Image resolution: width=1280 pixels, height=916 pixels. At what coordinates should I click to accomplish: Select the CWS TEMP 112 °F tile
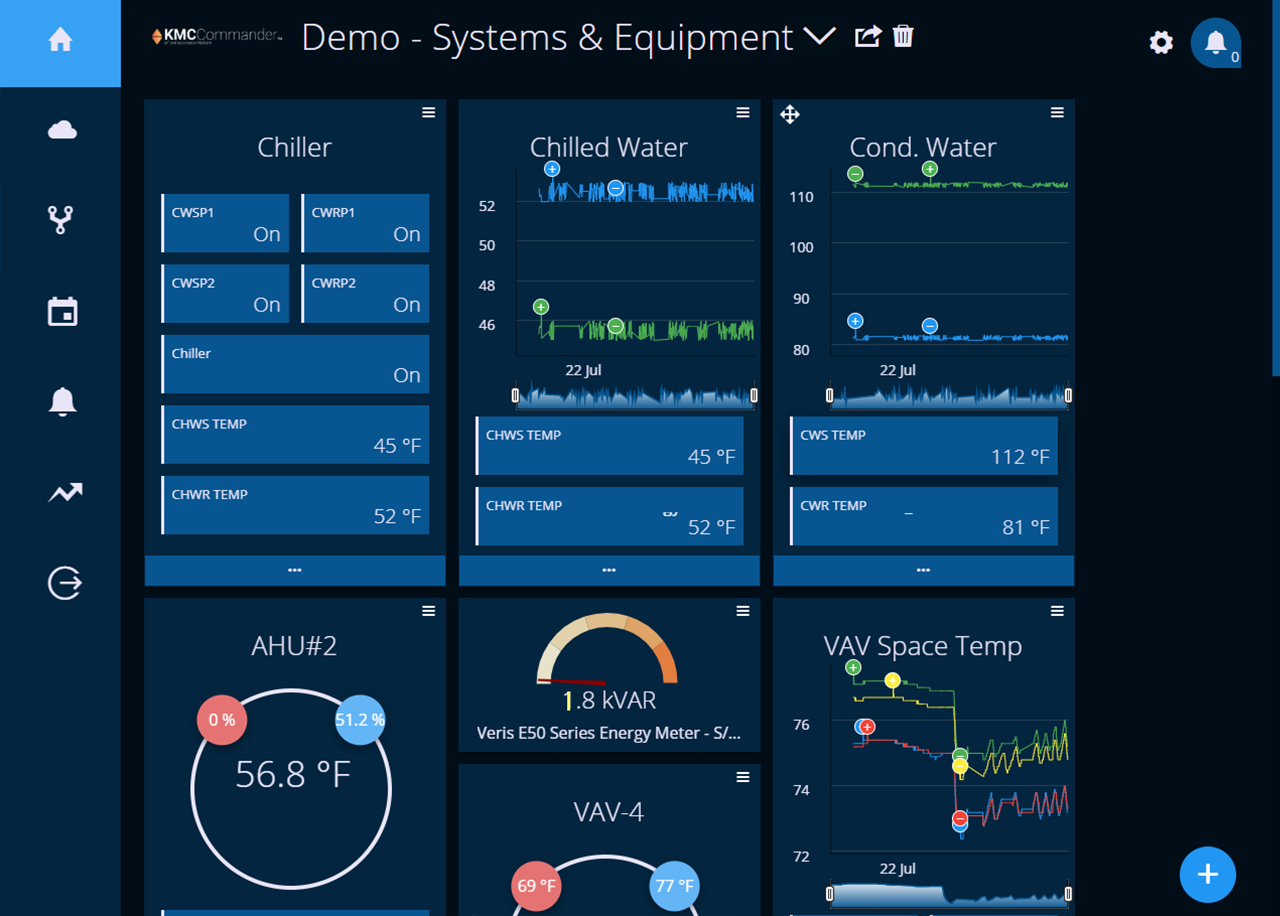pos(923,446)
